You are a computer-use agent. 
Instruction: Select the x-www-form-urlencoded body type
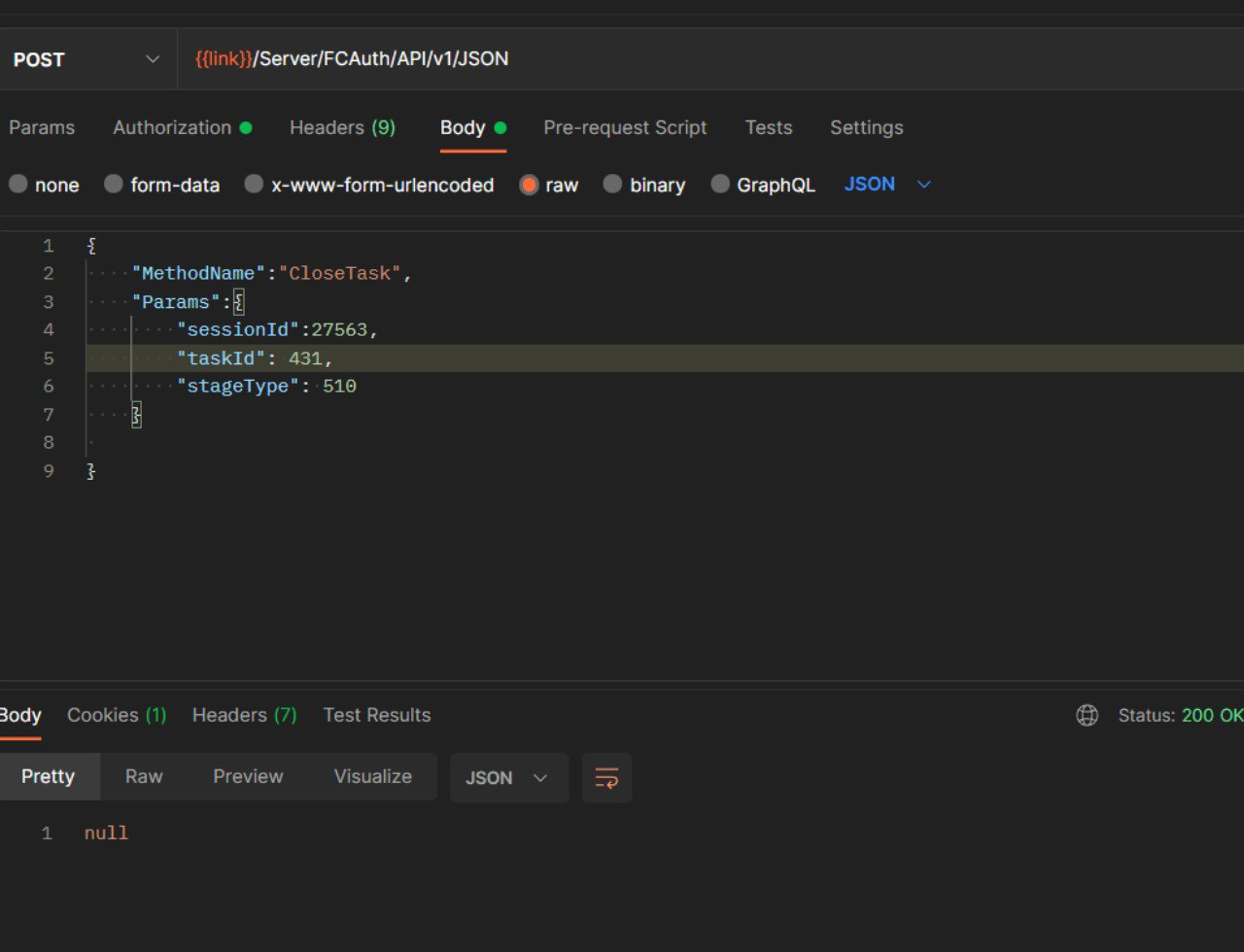click(x=369, y=185)
